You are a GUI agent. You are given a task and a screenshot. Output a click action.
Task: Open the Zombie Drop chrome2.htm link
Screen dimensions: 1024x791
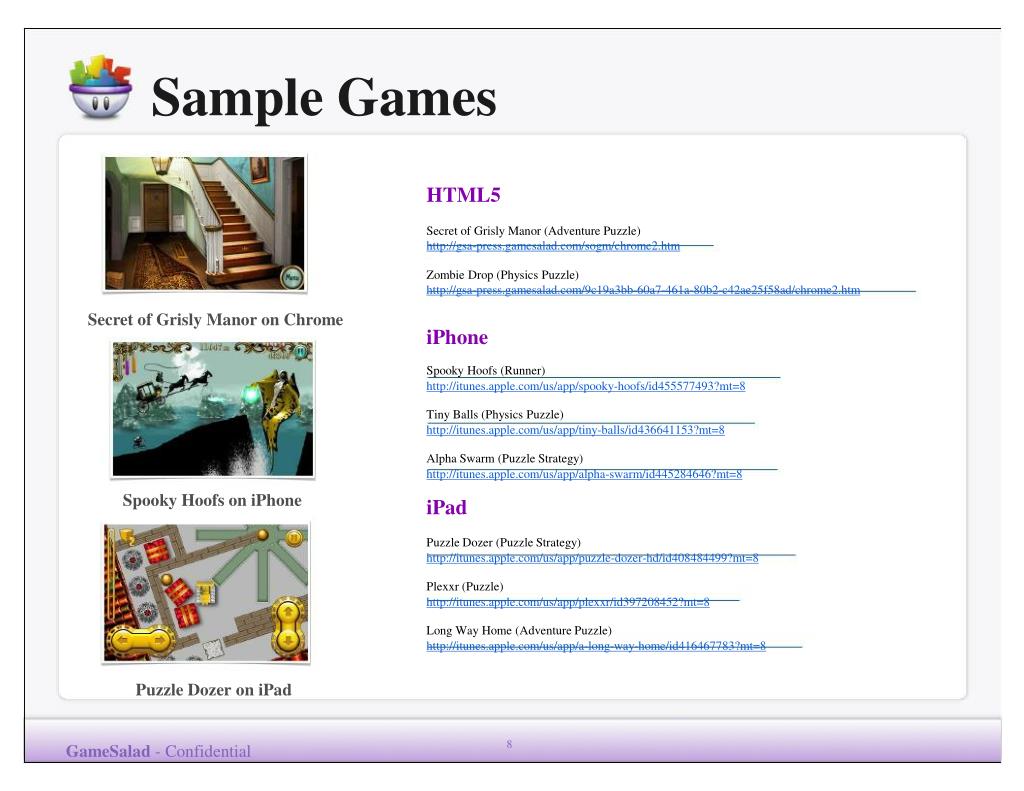pyautogui.click(x=643, y=290)
